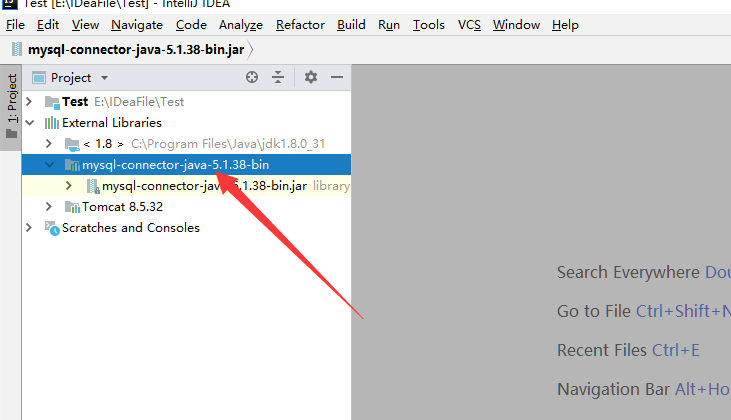Select the External Libraries row
731x420 pixels.
click(186, 123)
